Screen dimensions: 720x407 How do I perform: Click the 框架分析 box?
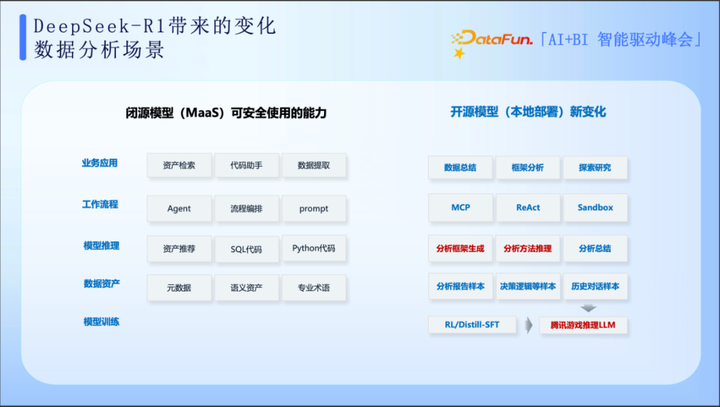[528, 168]
